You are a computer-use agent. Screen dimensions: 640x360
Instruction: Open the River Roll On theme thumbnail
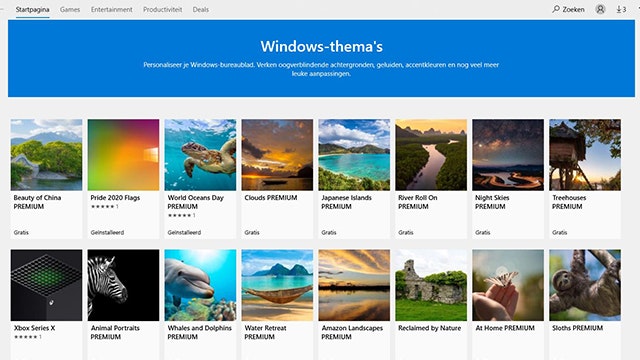point(431,155)
